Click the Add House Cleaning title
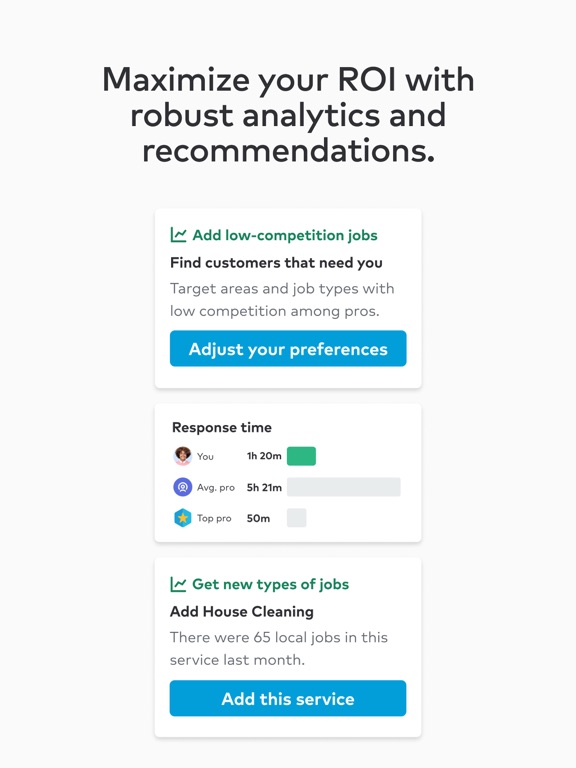 [x=242, y=612]
